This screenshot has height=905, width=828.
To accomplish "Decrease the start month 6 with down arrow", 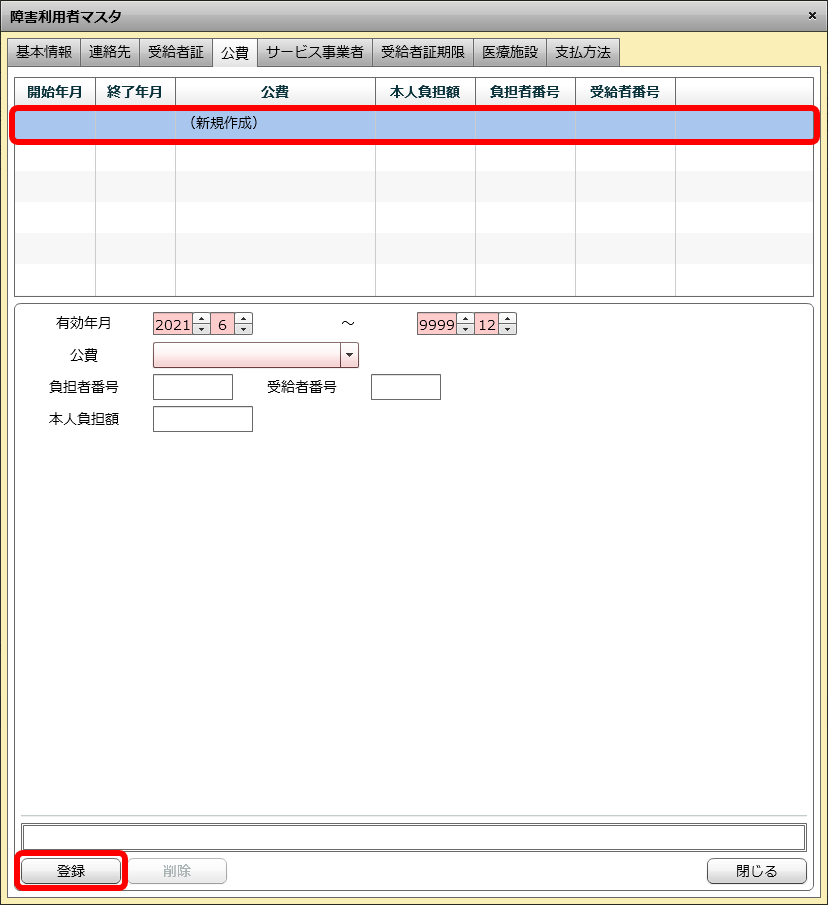I will point(243,330).
